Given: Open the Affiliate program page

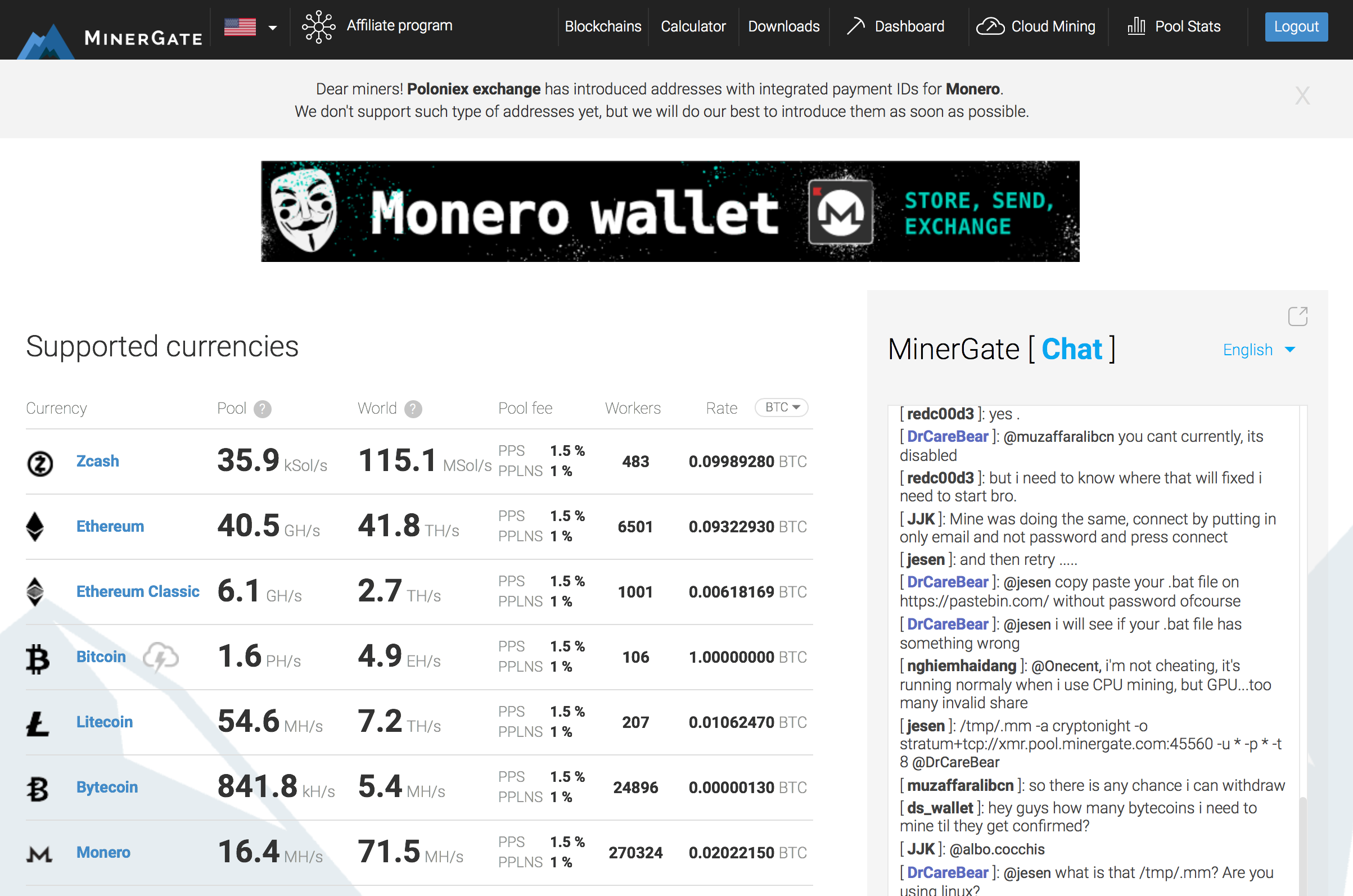Looking at the screenshot, I should point(399,26).
